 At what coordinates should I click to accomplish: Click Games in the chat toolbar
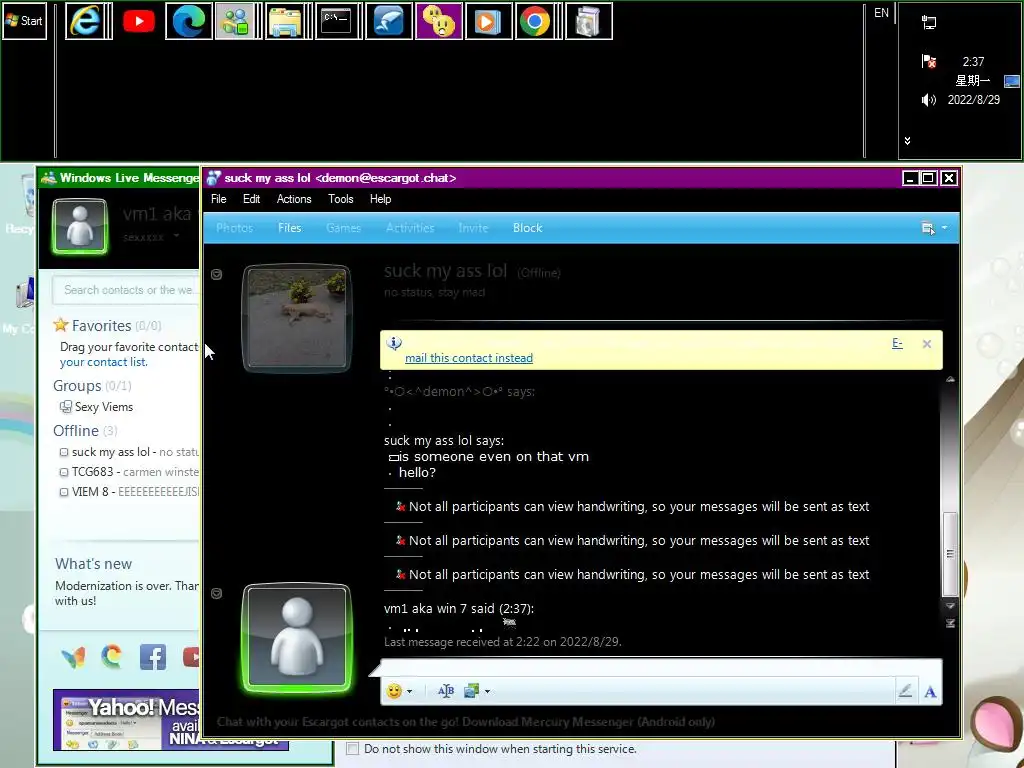pyautogui.click(x=344, y=228)
